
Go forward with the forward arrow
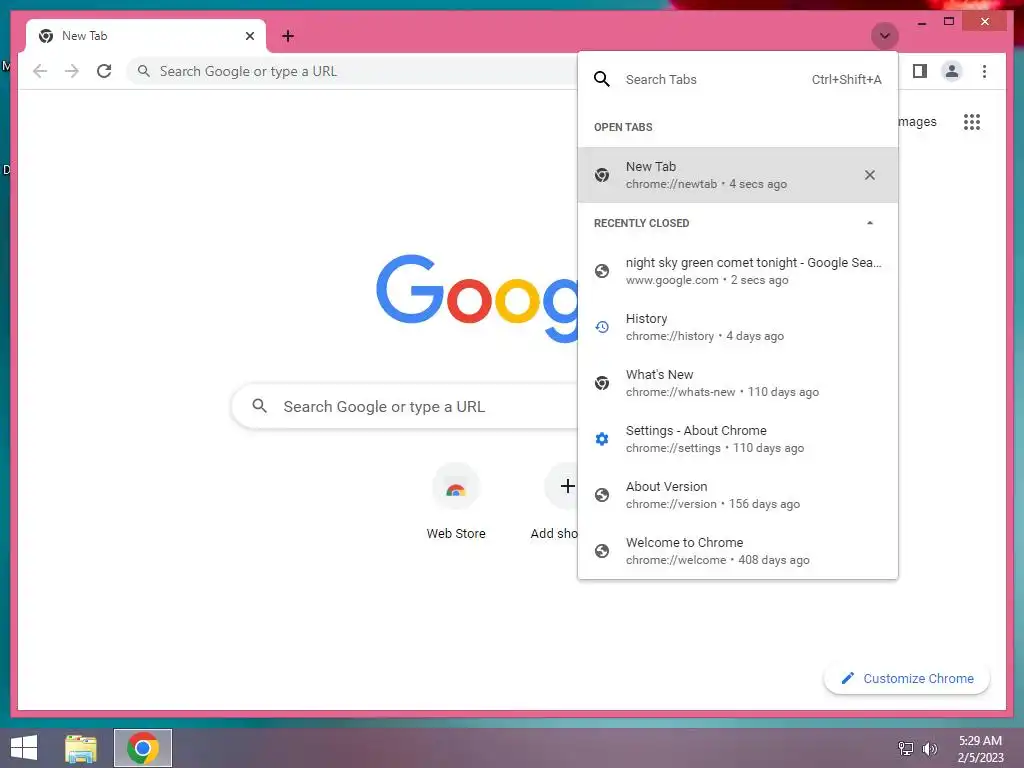point(72,71)
